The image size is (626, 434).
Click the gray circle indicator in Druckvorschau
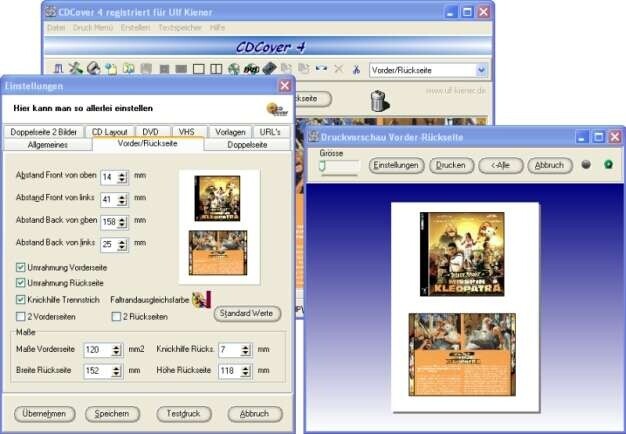(586, 164)
